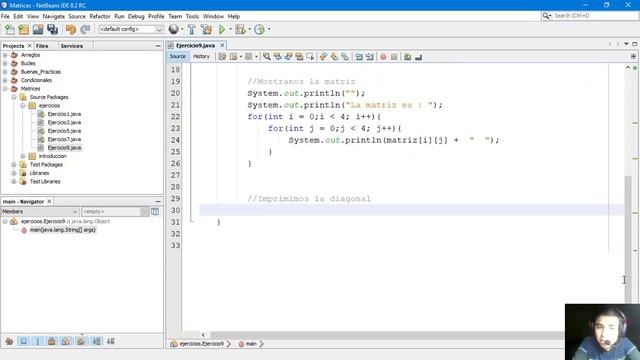The image size is (640, 360).
Task: Click the Find Previous Occurrence icon
Action: pyautogui.click(x=278, y=57)
